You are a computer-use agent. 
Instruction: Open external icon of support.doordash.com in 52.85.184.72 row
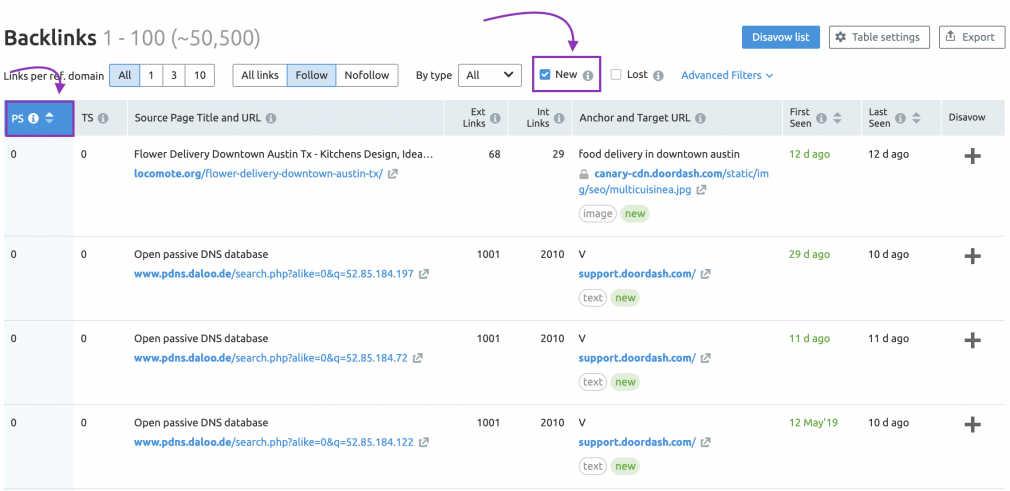[706, 358]
